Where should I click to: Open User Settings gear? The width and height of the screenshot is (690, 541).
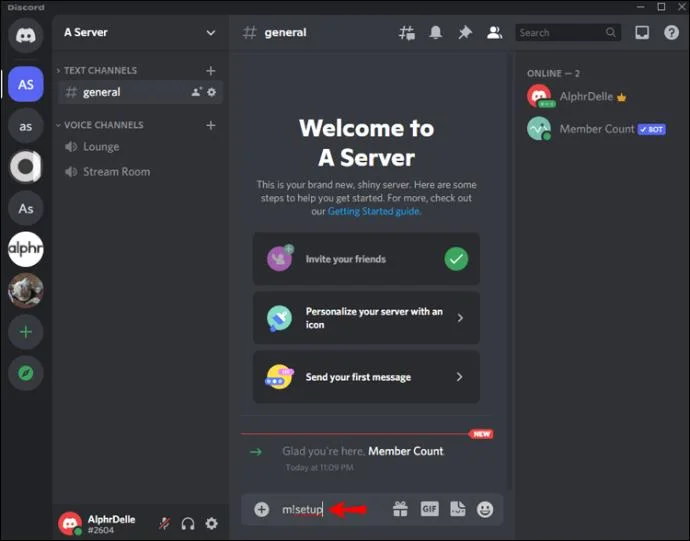click(x=212, y=523)
